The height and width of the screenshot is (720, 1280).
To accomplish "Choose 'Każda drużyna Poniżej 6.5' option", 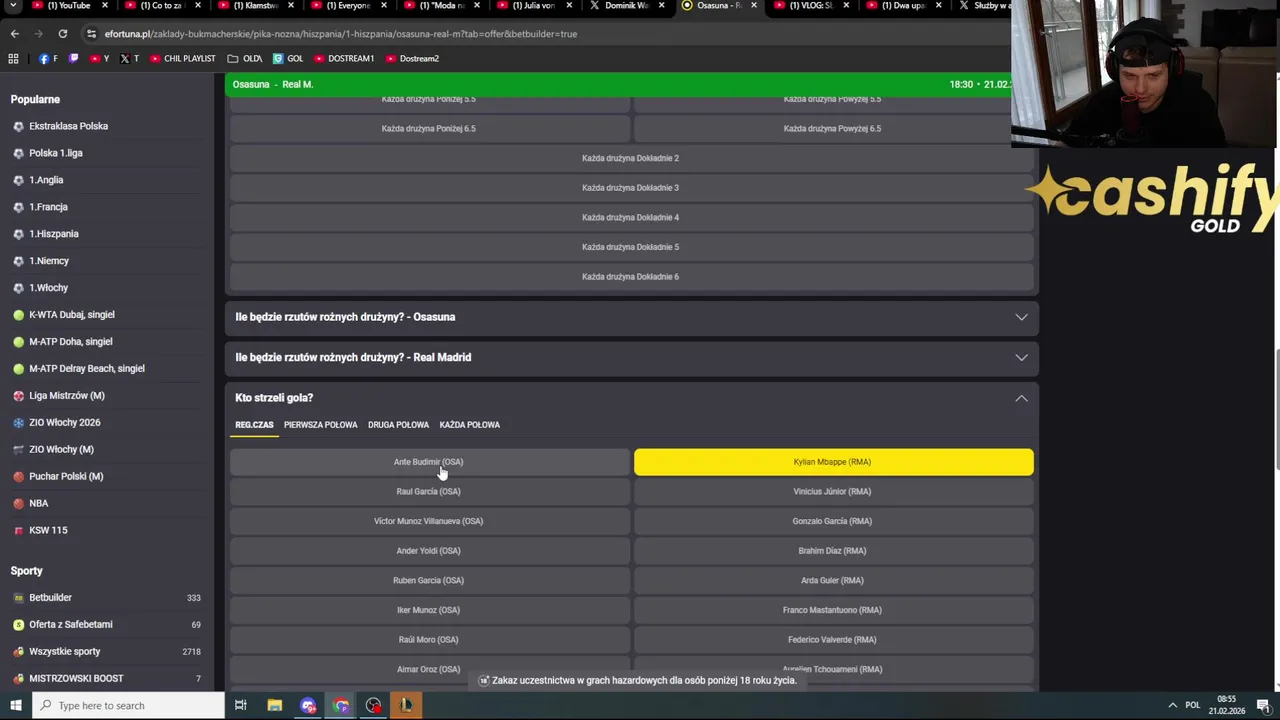I will point(429,128).
